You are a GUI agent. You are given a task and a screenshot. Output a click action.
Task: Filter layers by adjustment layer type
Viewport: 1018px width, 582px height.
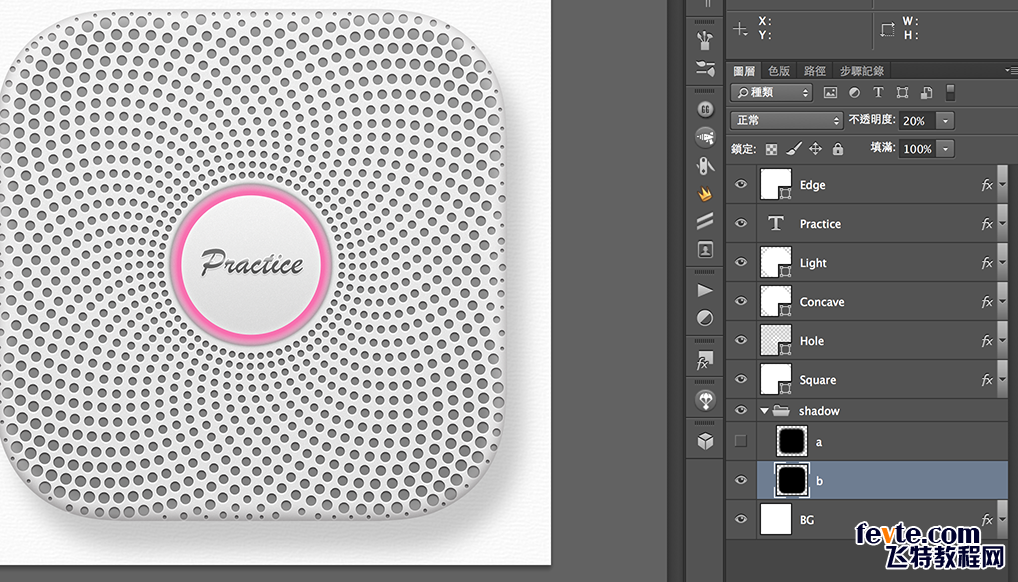[854, 93]
